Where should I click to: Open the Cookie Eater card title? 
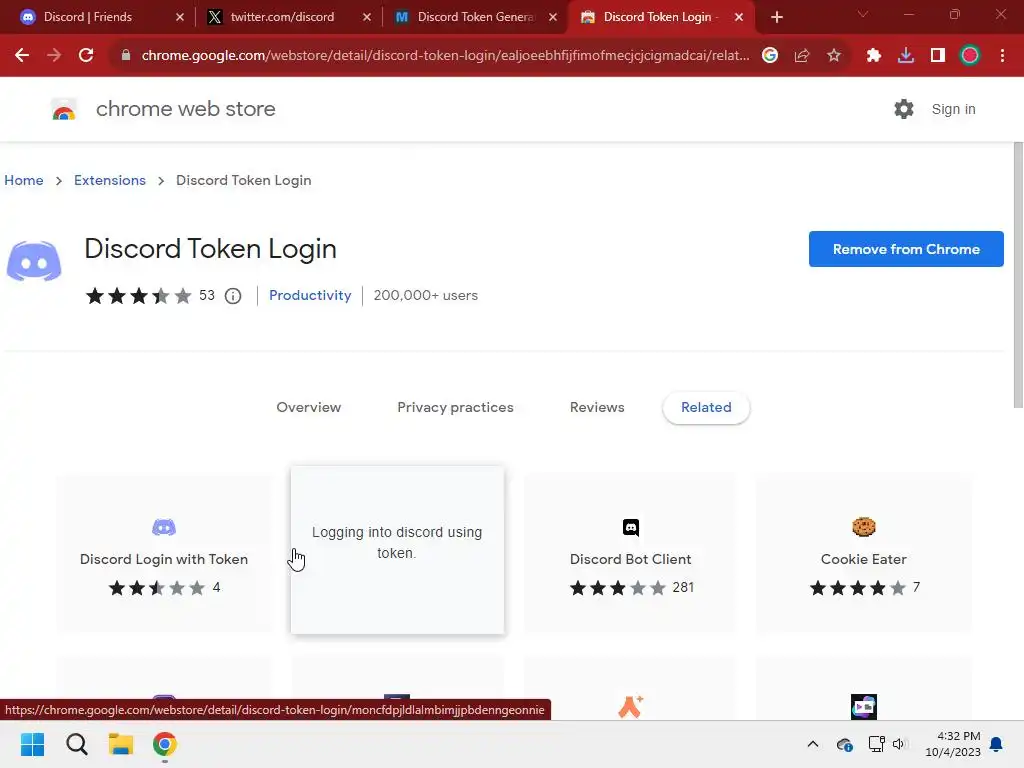click(863, 559)
